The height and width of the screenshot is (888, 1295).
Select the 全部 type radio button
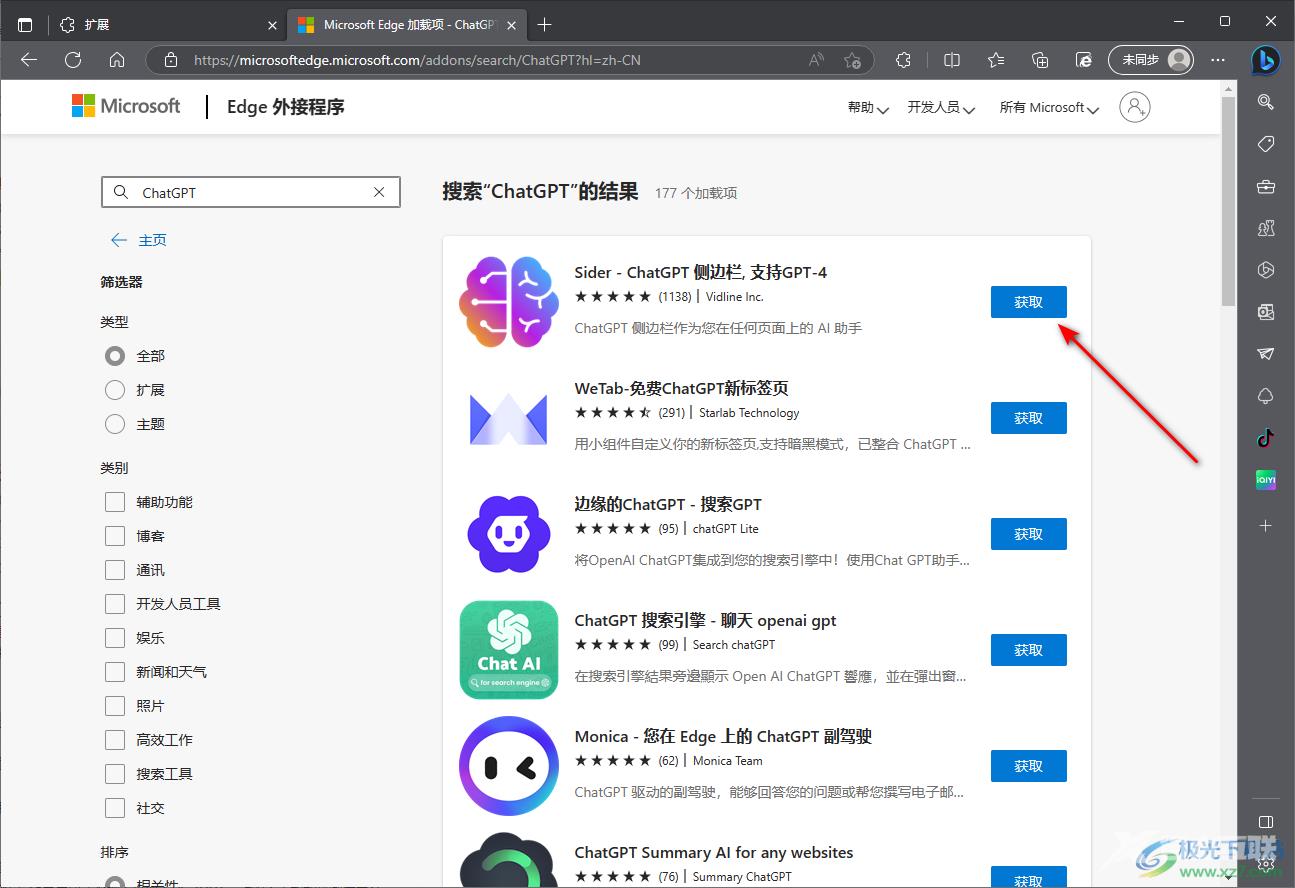(115, 356)
